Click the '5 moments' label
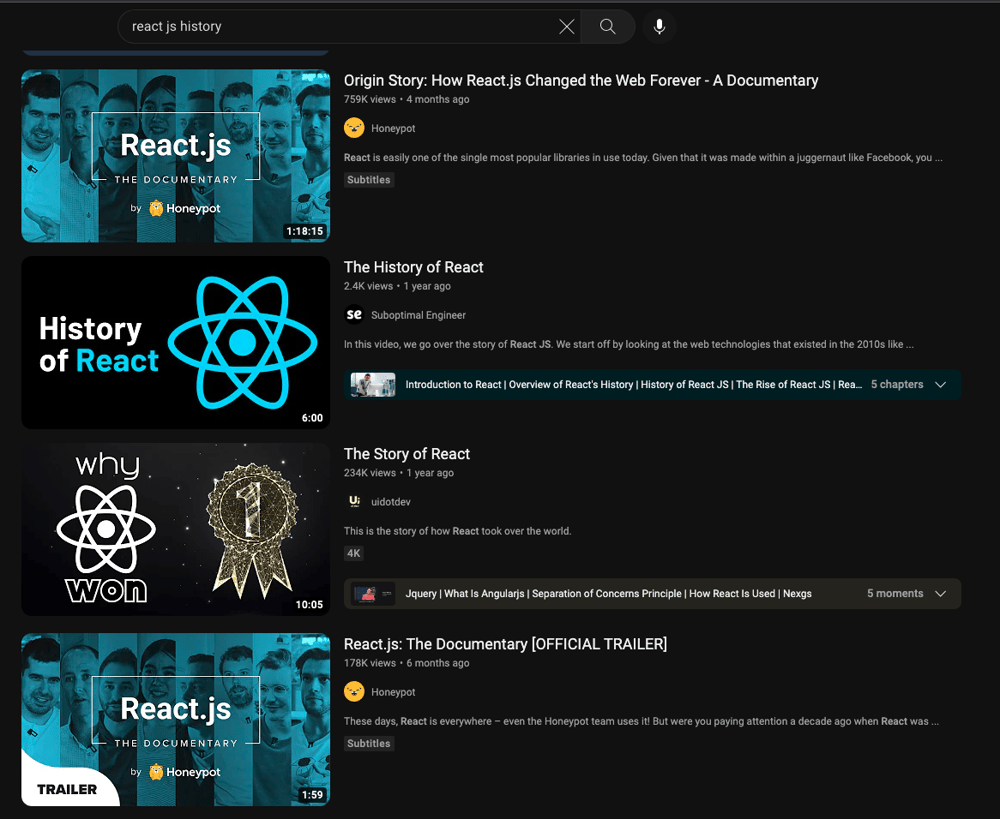The height and width of the screenshot is (819, 1000). (x=895, y=593)
